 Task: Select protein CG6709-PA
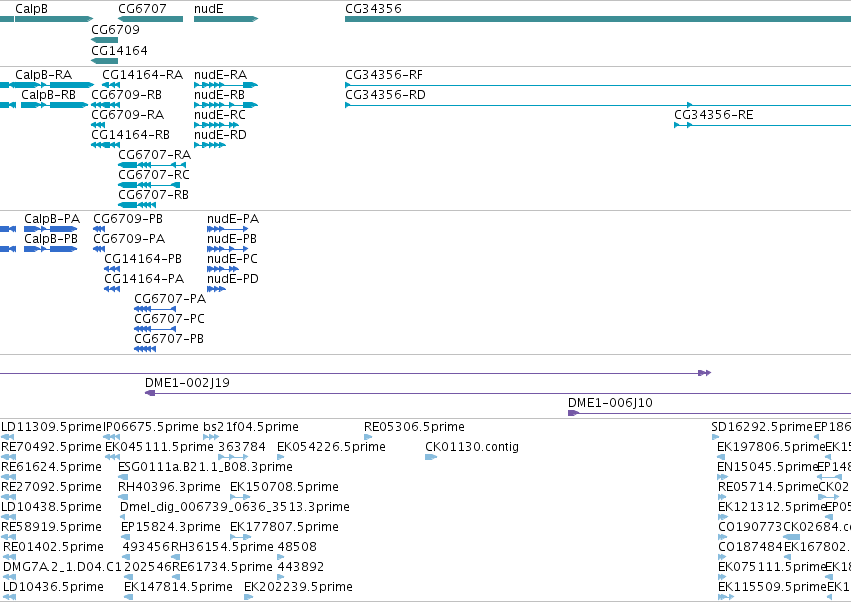tap(99, 249)
